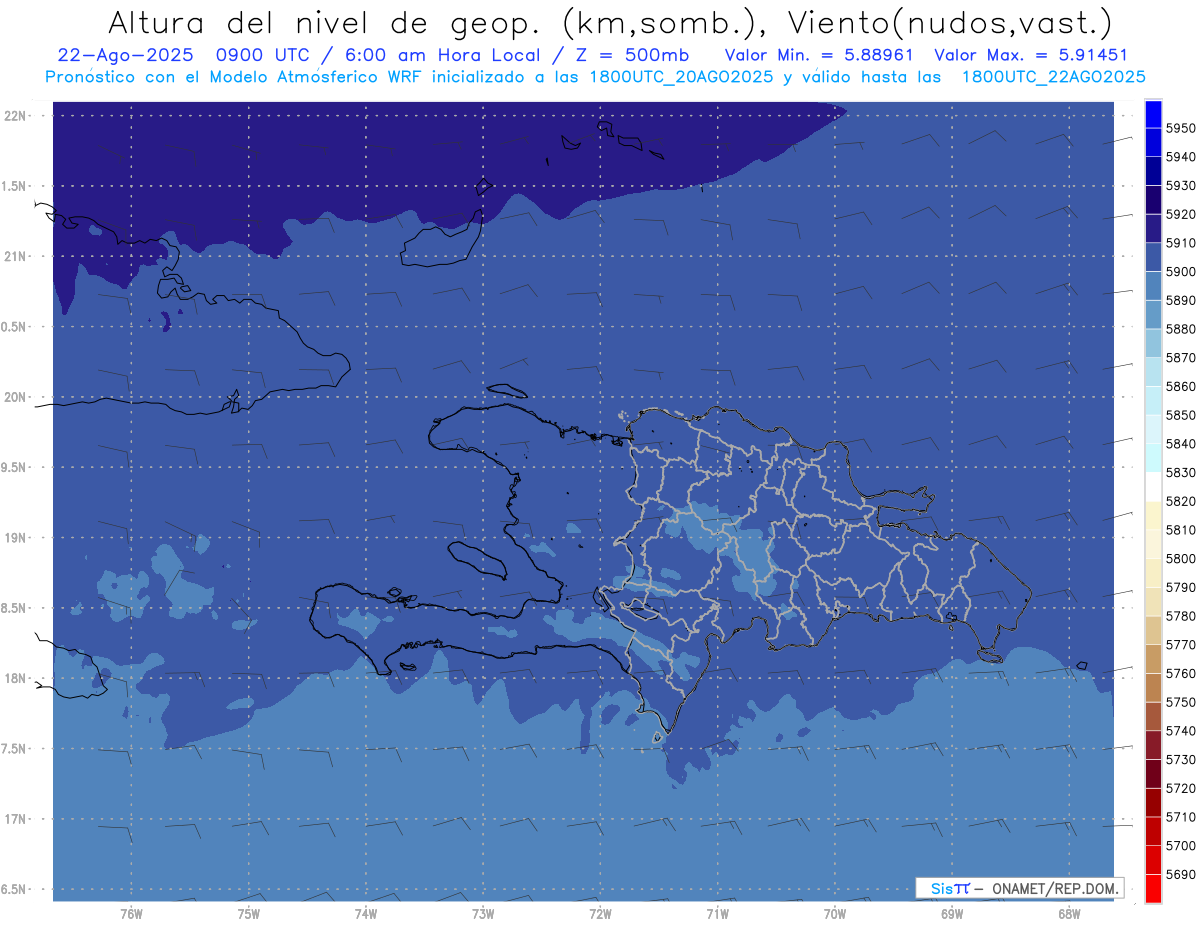The height and width of the screenshot is (927, 1200).
Task: Pick the legend swatch between 5730 and 5720
Action: pyautogui.click(x=1153, y=773)
